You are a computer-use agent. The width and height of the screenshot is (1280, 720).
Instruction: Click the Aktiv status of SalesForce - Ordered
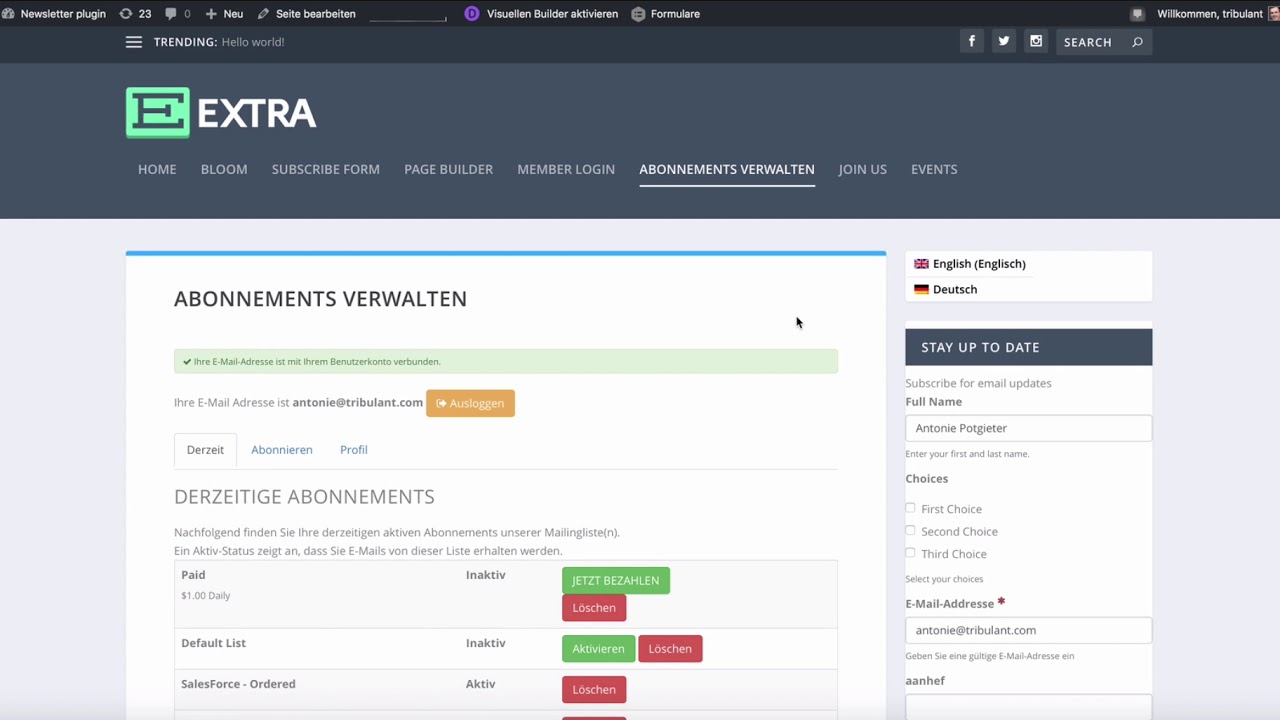(481, 684)
